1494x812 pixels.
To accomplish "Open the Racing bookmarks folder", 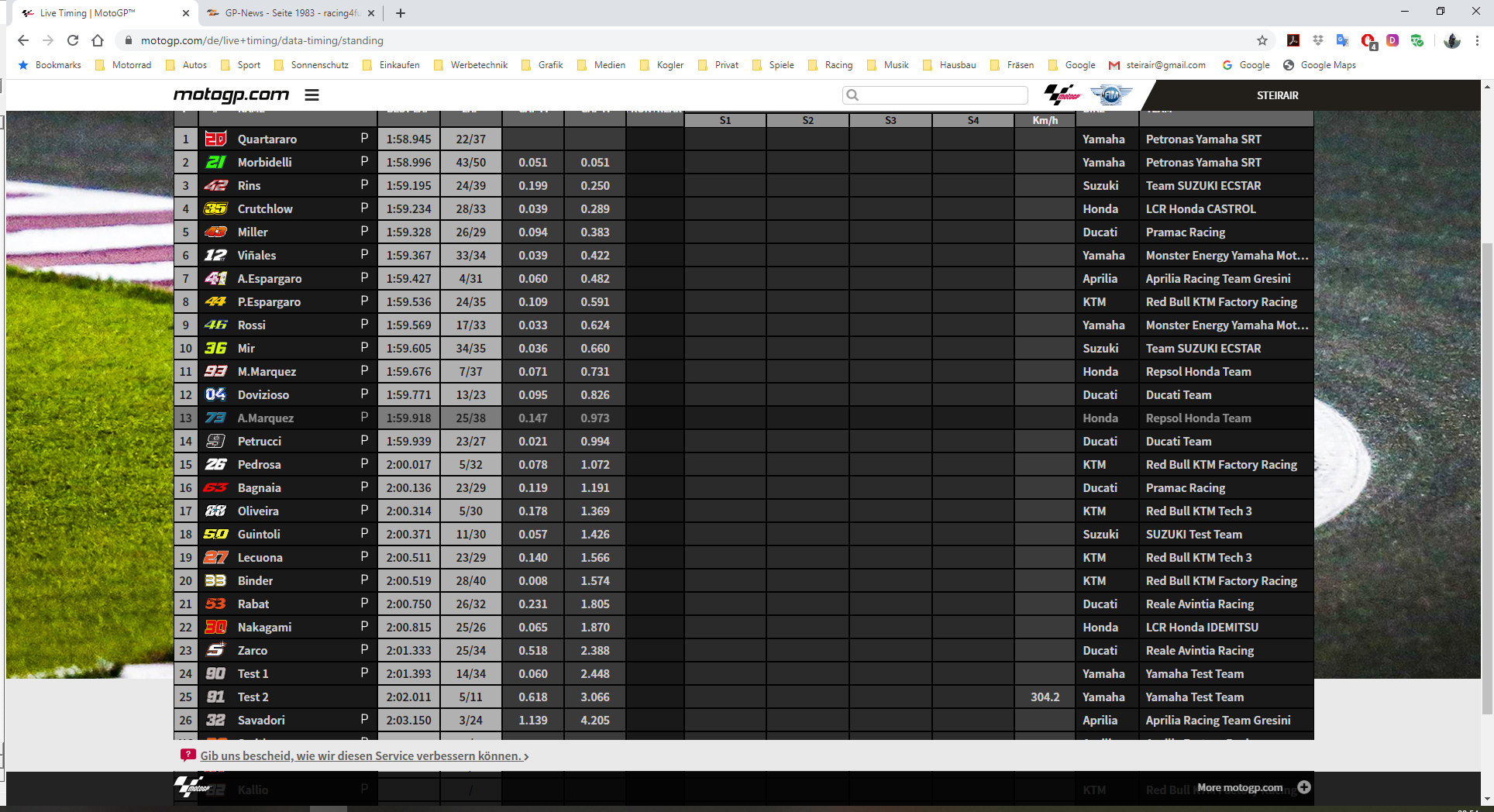I will 830,65.
